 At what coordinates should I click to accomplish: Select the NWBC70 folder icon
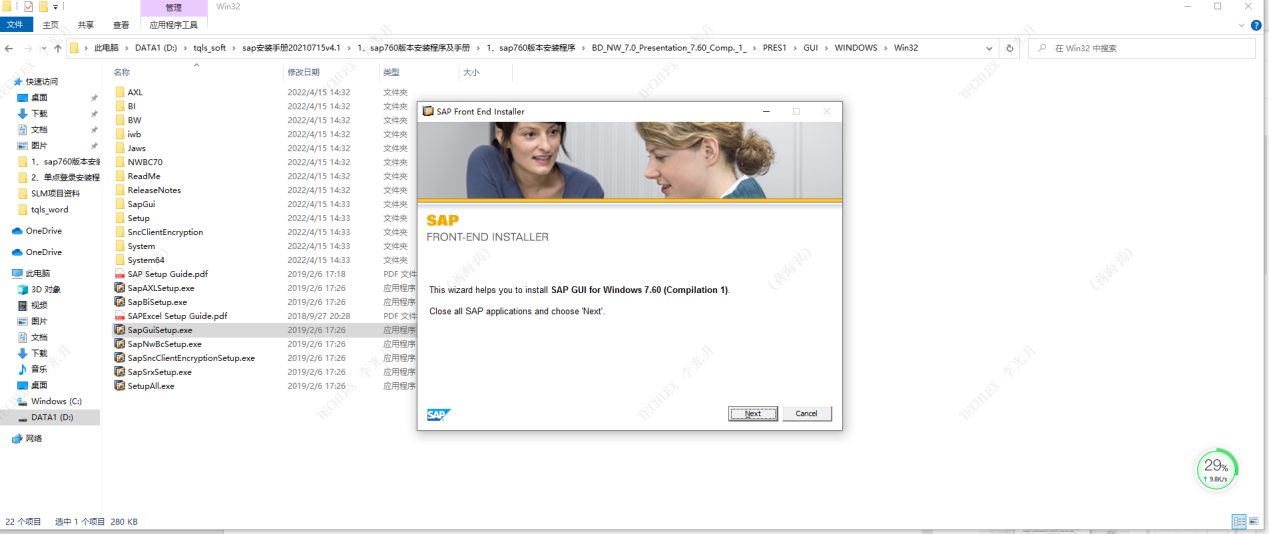click(x=120, y=162)
